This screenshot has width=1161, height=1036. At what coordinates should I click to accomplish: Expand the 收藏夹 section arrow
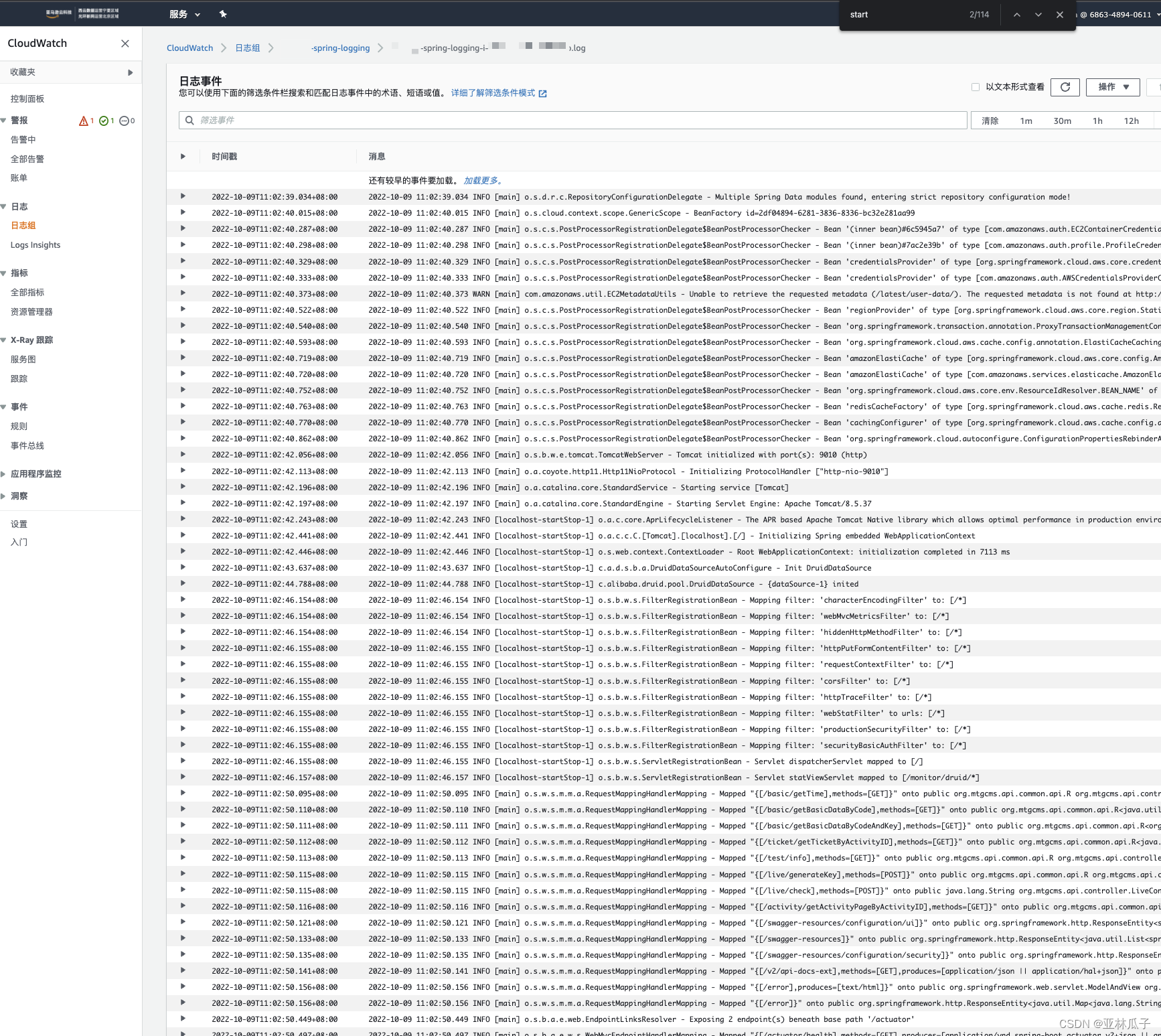point(131,72)
